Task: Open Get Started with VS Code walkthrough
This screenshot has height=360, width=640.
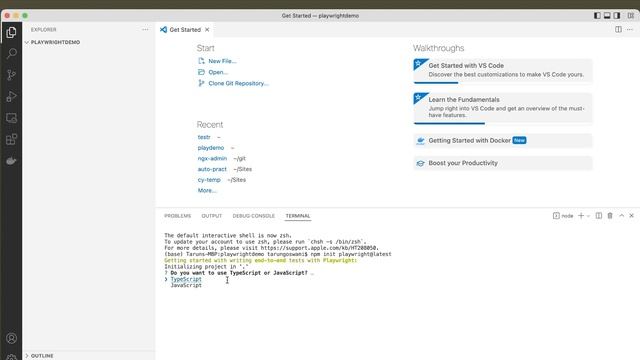Action: 502,70
